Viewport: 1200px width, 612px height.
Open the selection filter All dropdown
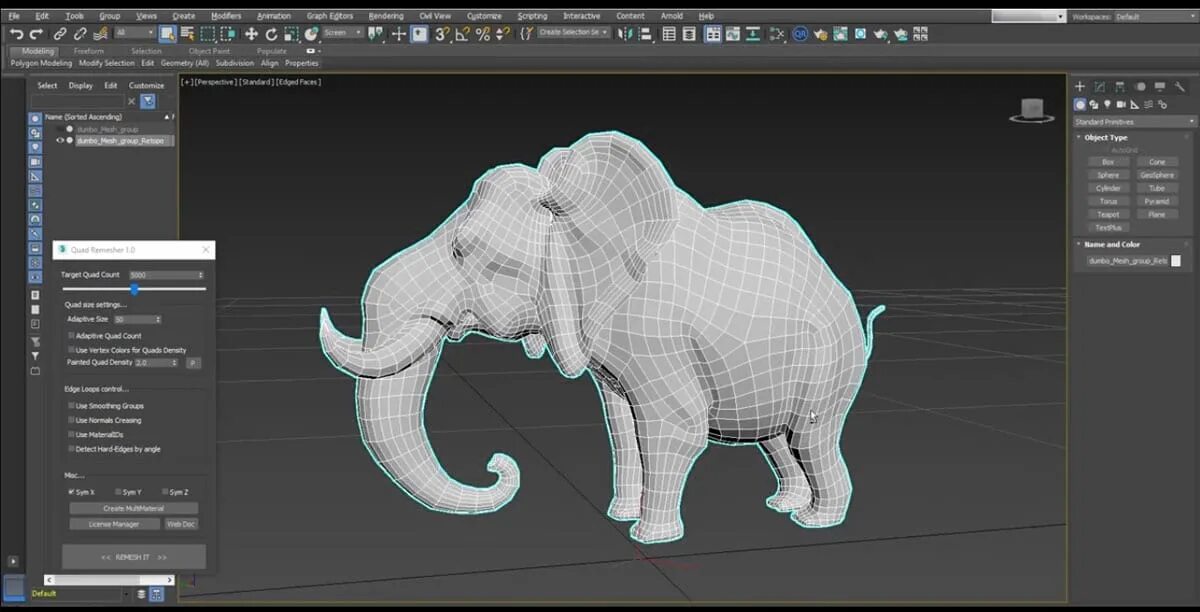135,33
